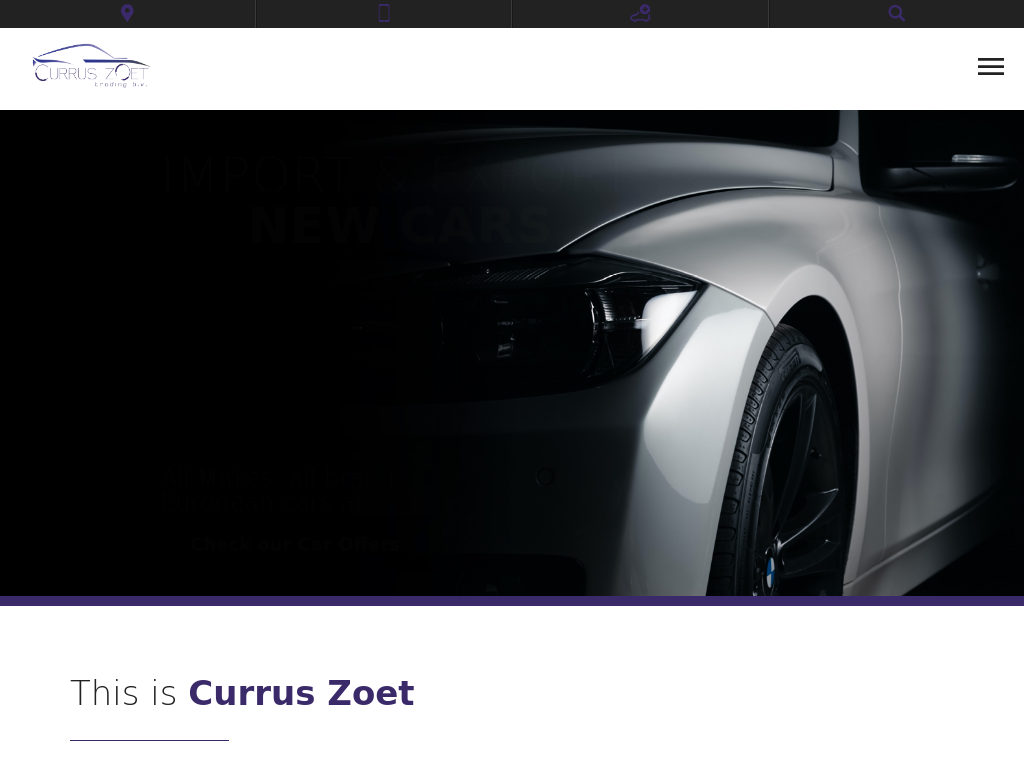Click the 'trading b.v.' text in the logo

point(121,84)
